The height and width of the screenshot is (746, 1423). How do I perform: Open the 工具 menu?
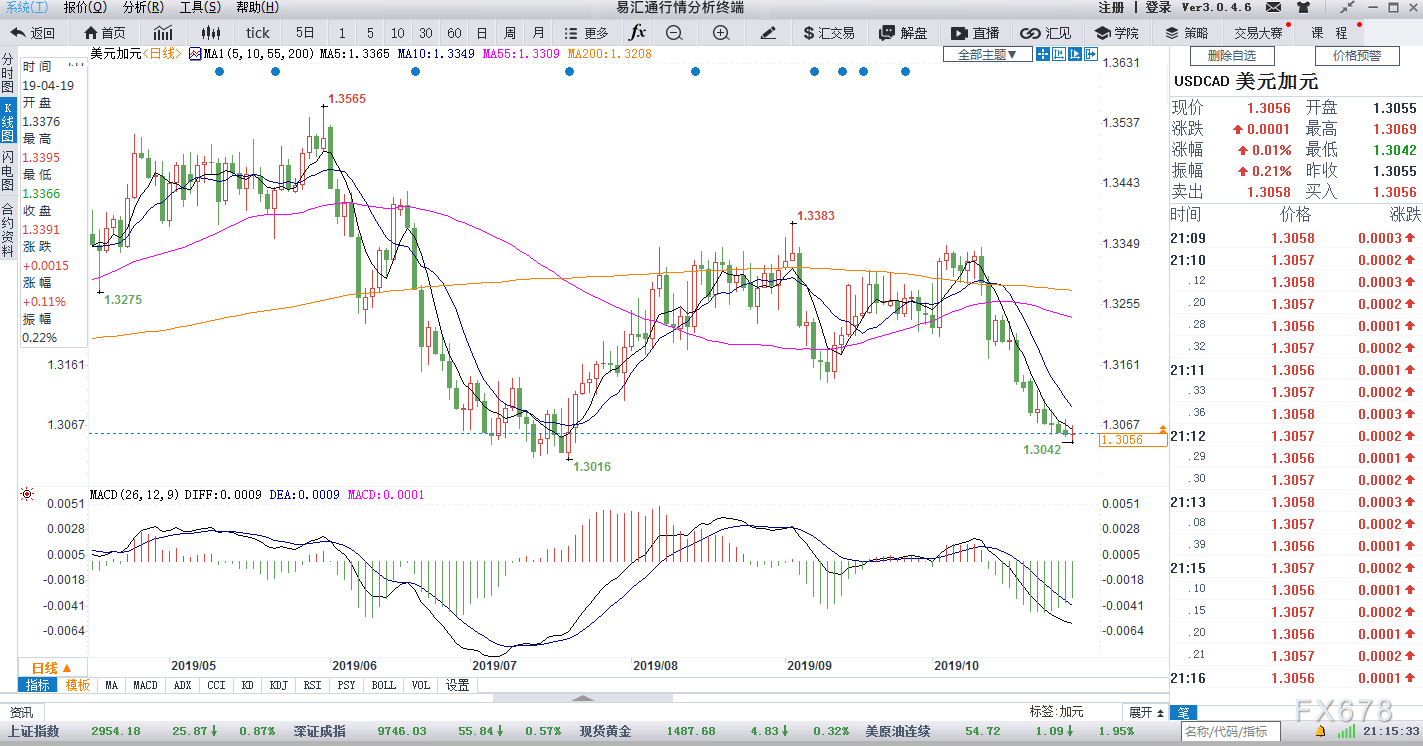pyautogui.click(x=200, y=7)
